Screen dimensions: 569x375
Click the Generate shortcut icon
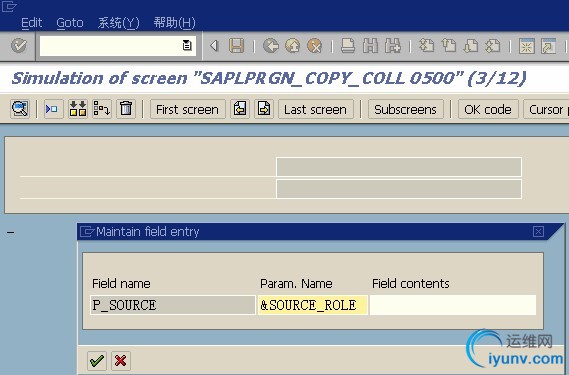click(x=548, y=46)
